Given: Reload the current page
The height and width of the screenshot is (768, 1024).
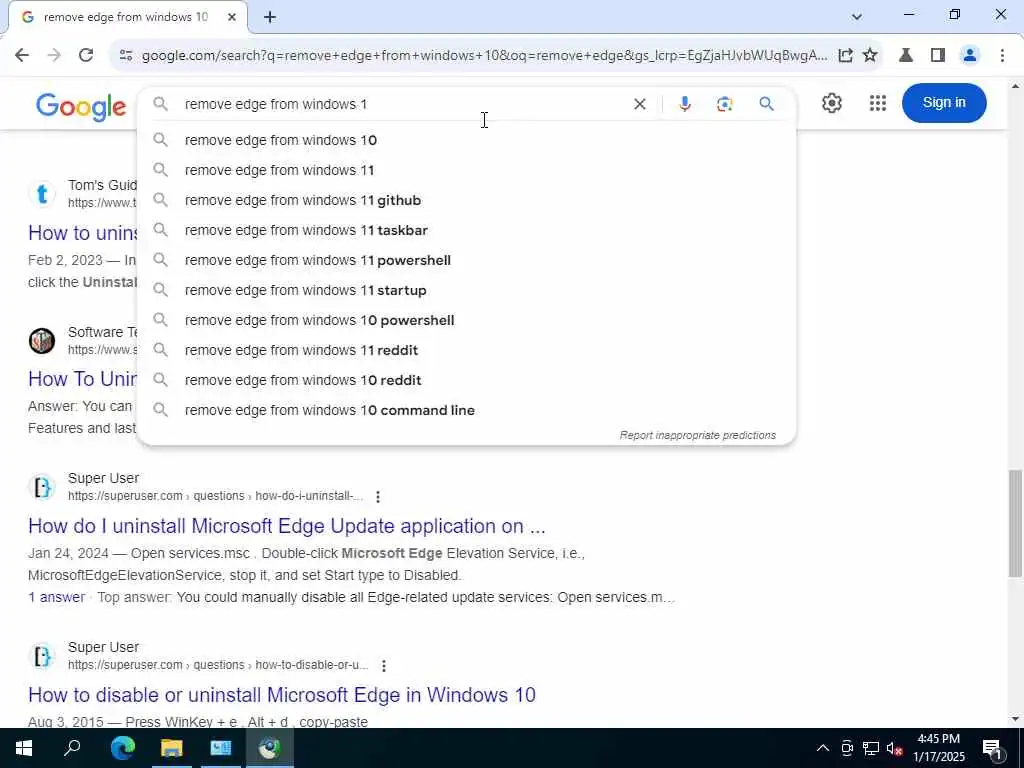Looking at the screenshot, I should [86, 56].
